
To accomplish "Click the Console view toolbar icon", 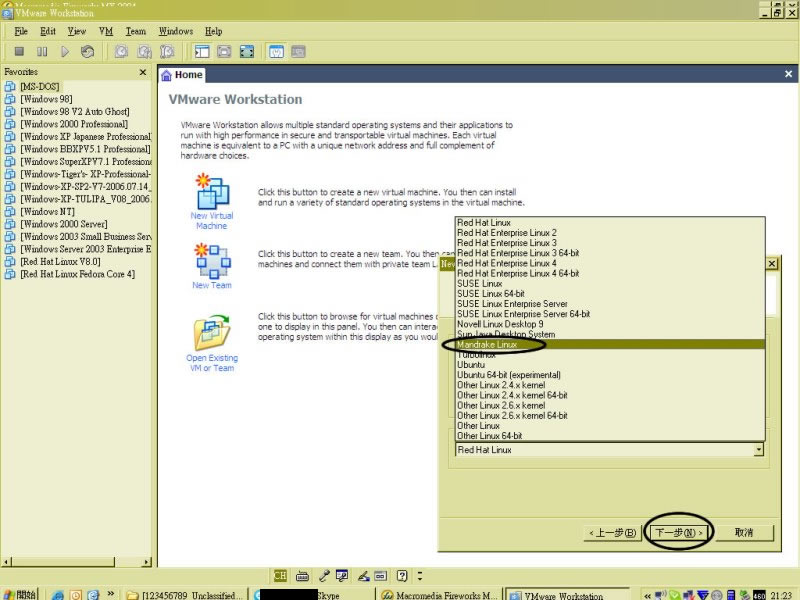I will pos(298,52).
